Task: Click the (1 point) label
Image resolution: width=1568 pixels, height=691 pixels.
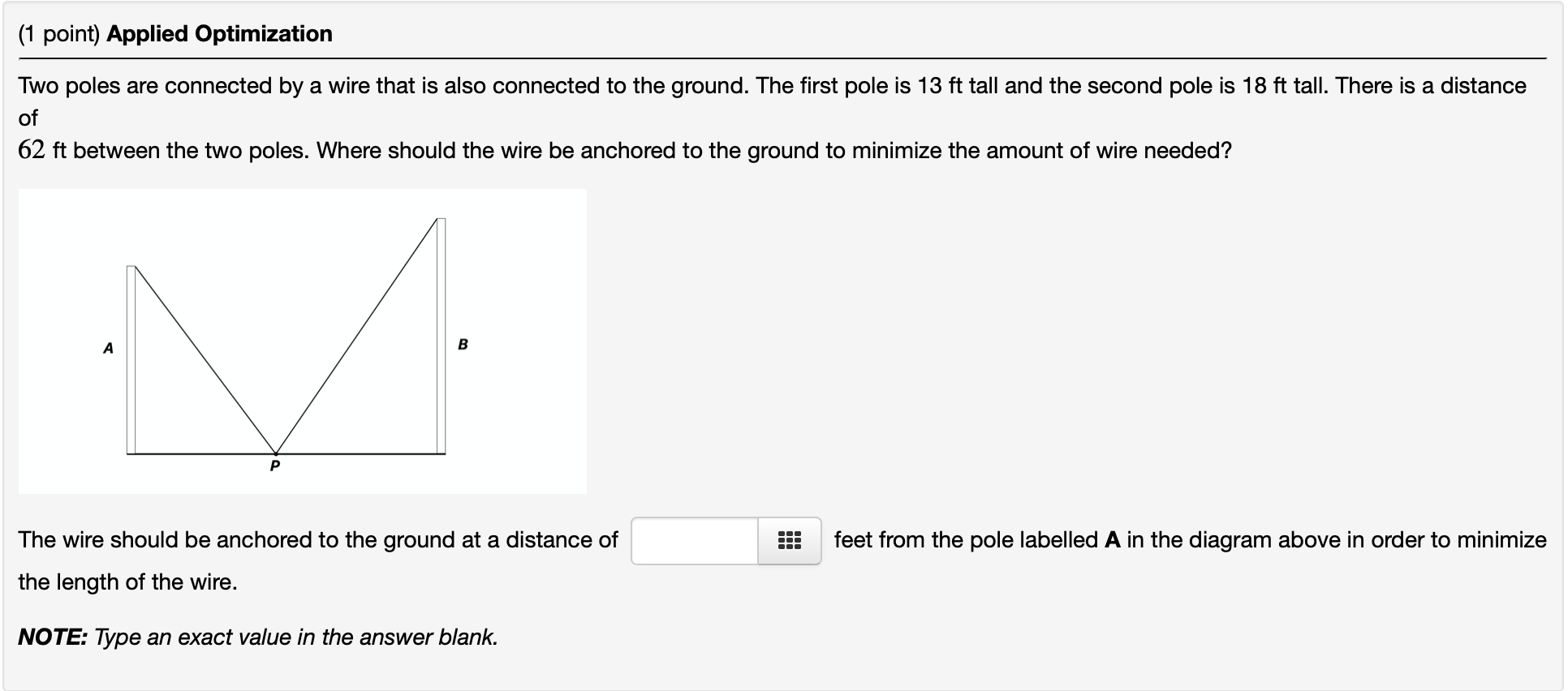Action: [x=57, y=34]
